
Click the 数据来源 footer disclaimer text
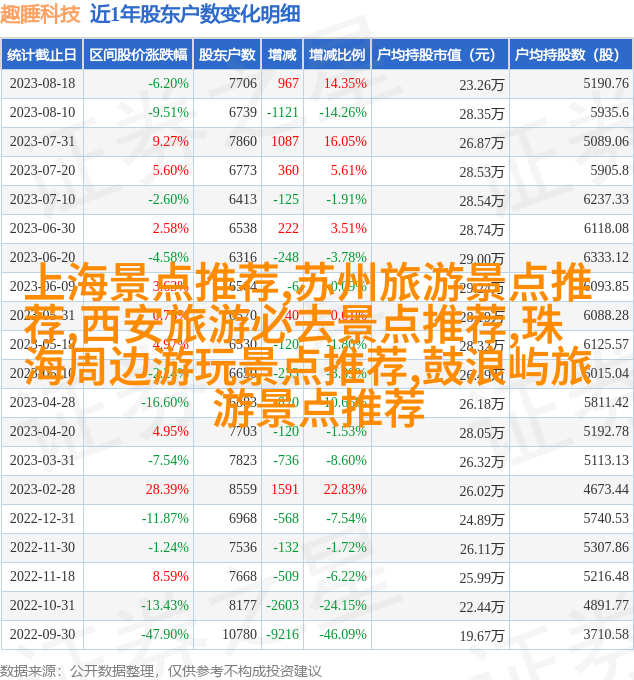(x=160, y=671)
